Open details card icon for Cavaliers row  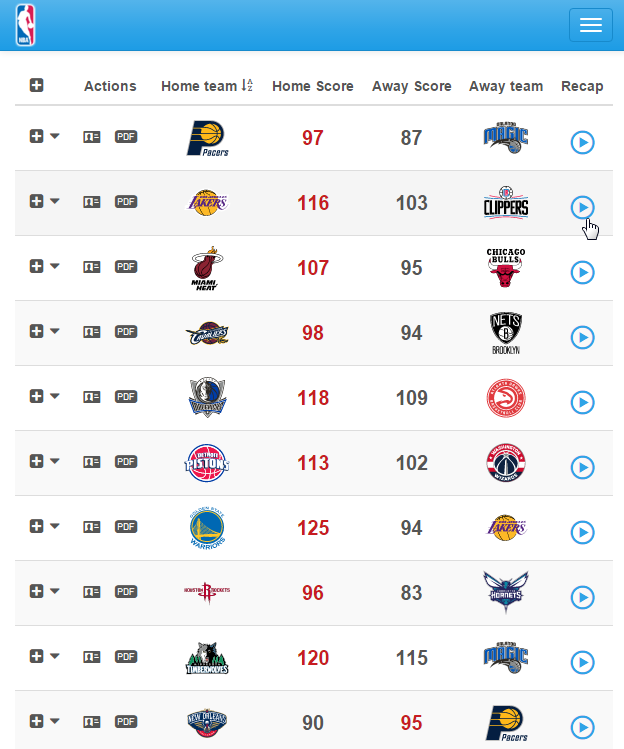pos(92,332)
